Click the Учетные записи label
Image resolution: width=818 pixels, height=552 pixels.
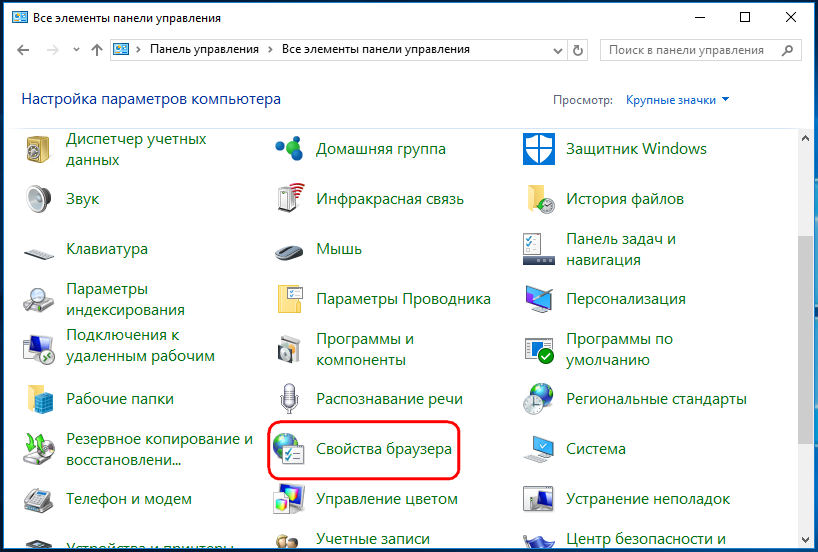click(373, 539)
